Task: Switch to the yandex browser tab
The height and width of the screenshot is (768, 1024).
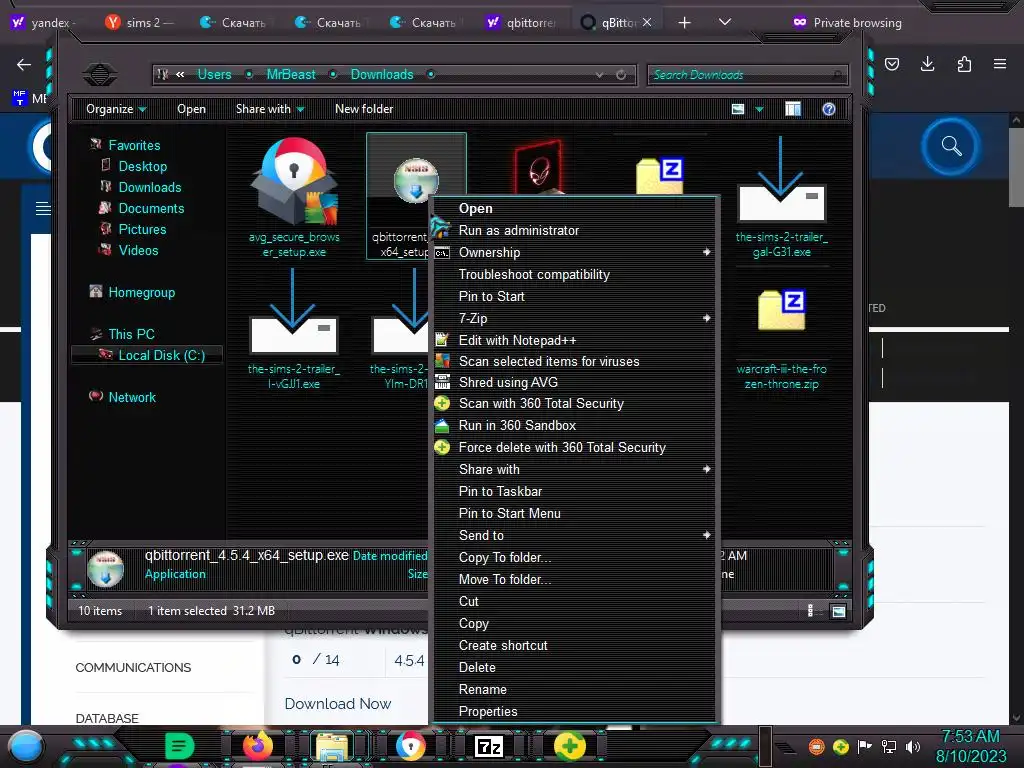Action: pyautogui.click(x=45, y=23)
